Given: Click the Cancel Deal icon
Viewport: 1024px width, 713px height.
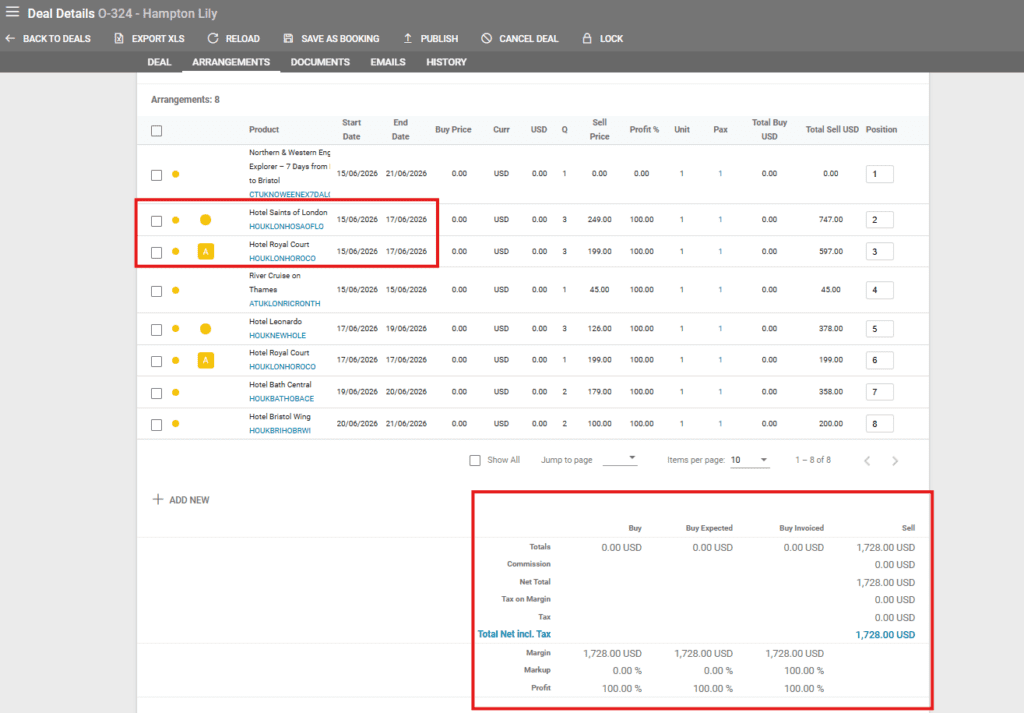Looking at the screenshot, I should tap(486, 39).
